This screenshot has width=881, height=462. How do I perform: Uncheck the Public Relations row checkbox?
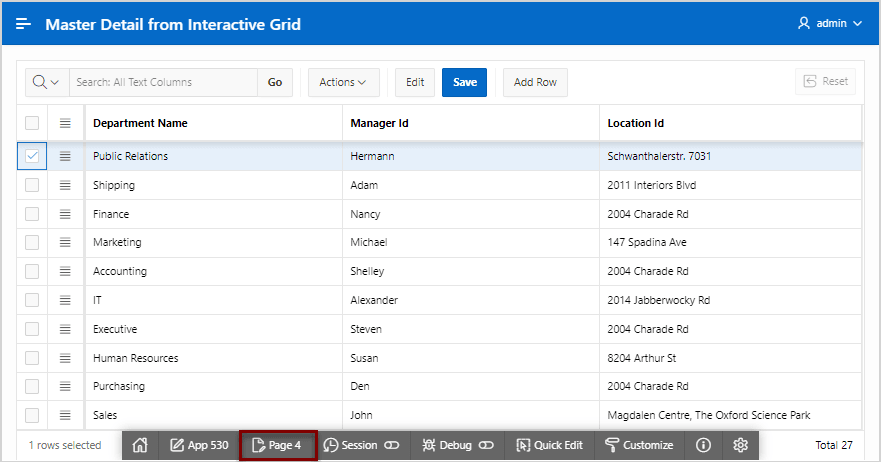pyautogui.click(x=32, y=156)
